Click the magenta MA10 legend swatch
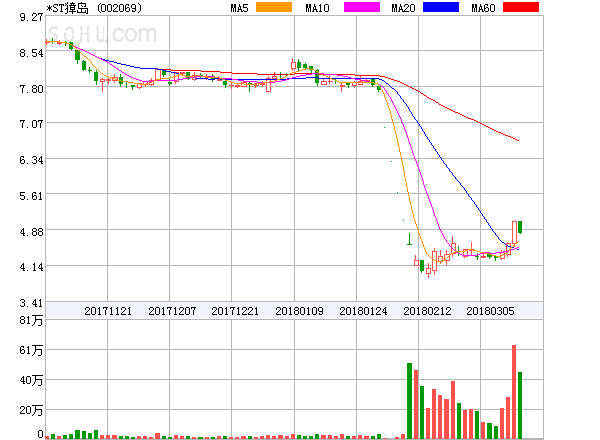Screen dimensions: 600x440 pos(362,7)
